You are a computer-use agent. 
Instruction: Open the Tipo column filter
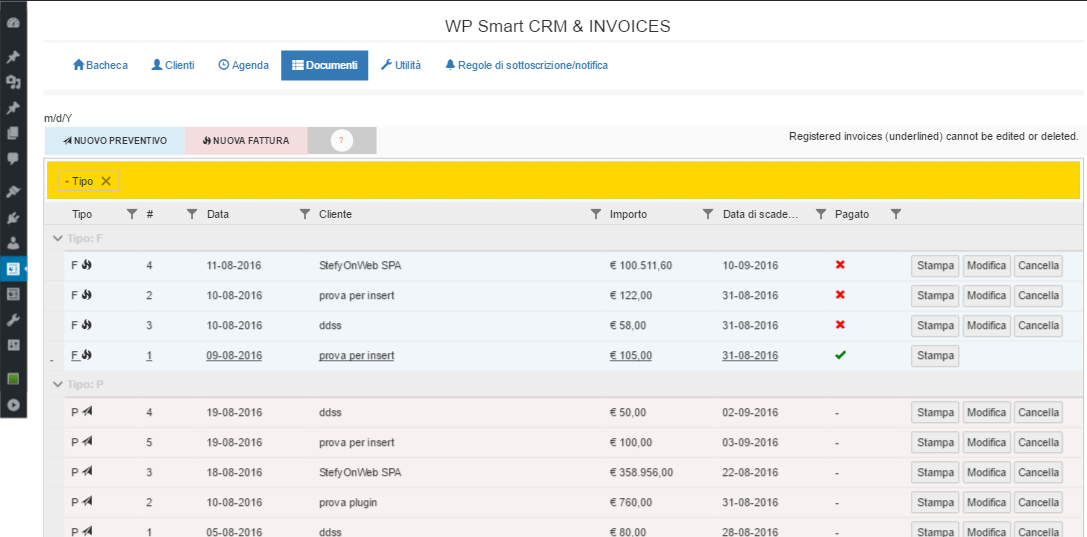131,214
